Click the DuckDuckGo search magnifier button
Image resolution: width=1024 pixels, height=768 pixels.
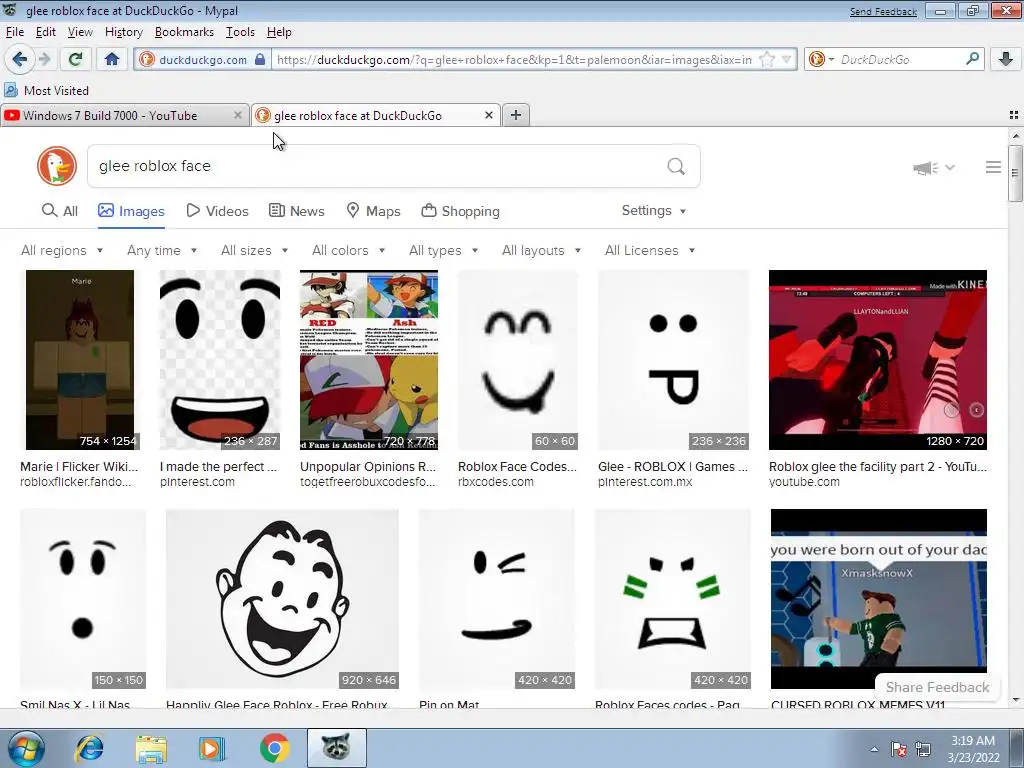pyautogui.click(x=676, y=167)
